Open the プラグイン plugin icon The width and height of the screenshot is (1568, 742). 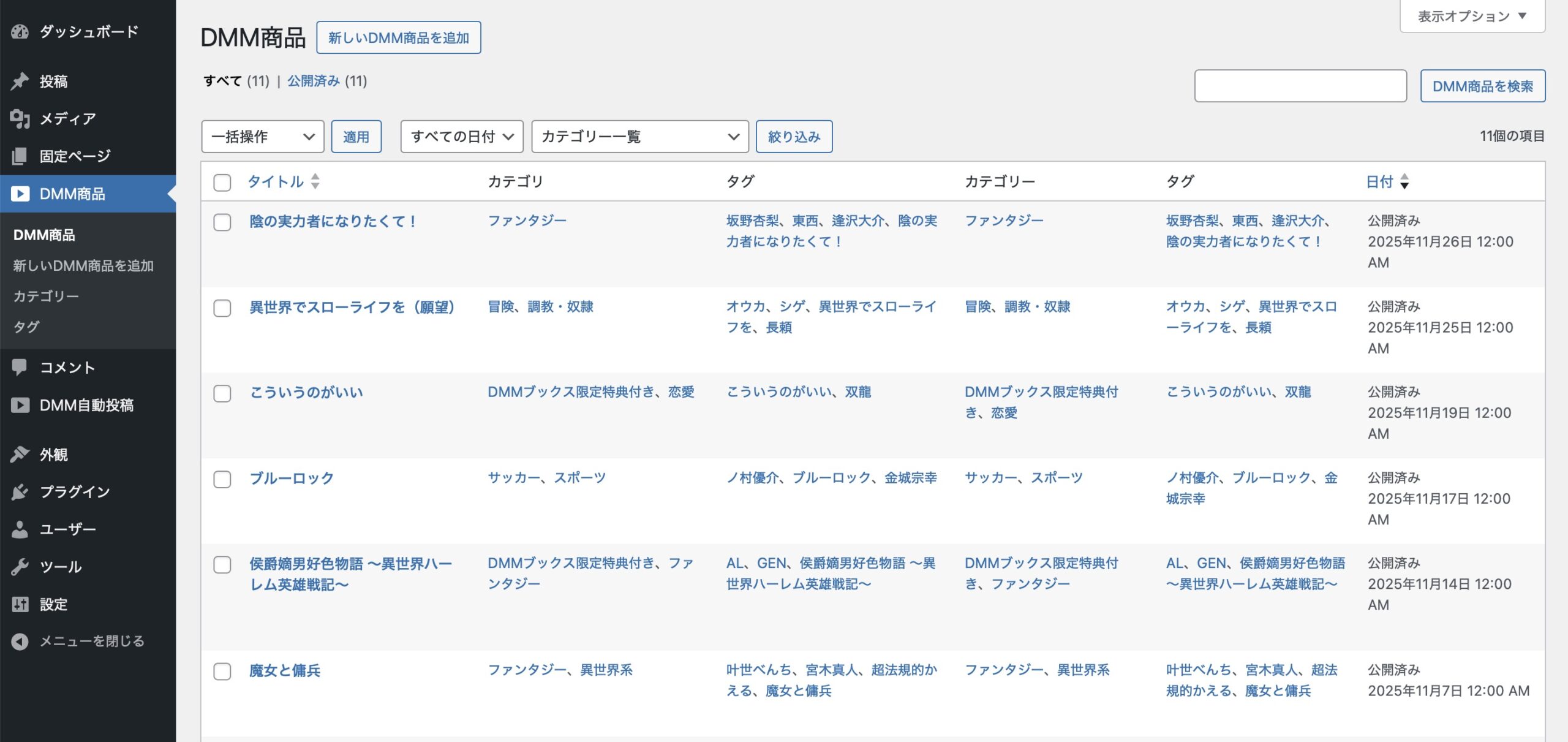coord(20,491)
